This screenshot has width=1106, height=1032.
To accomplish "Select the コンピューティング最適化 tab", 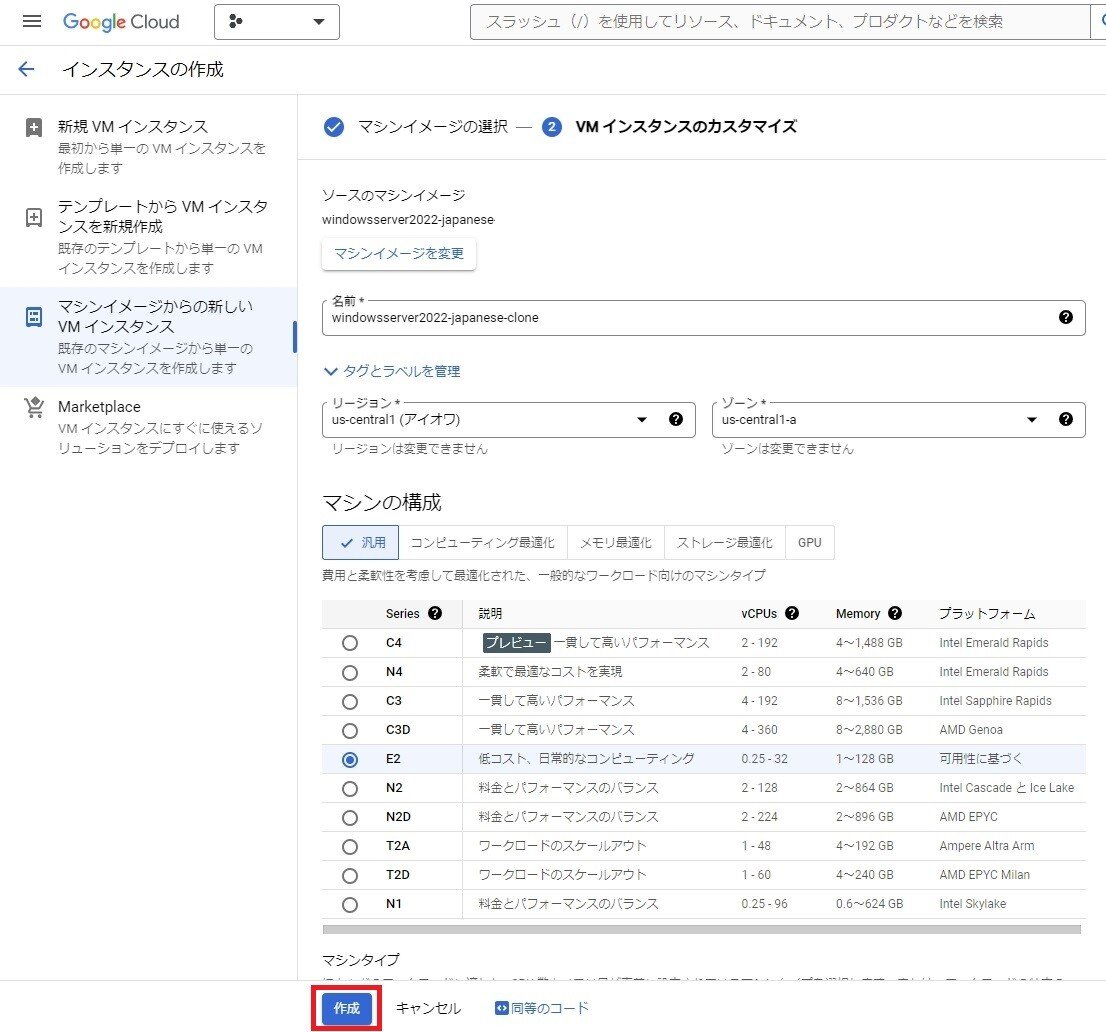I will coord(482,542).
